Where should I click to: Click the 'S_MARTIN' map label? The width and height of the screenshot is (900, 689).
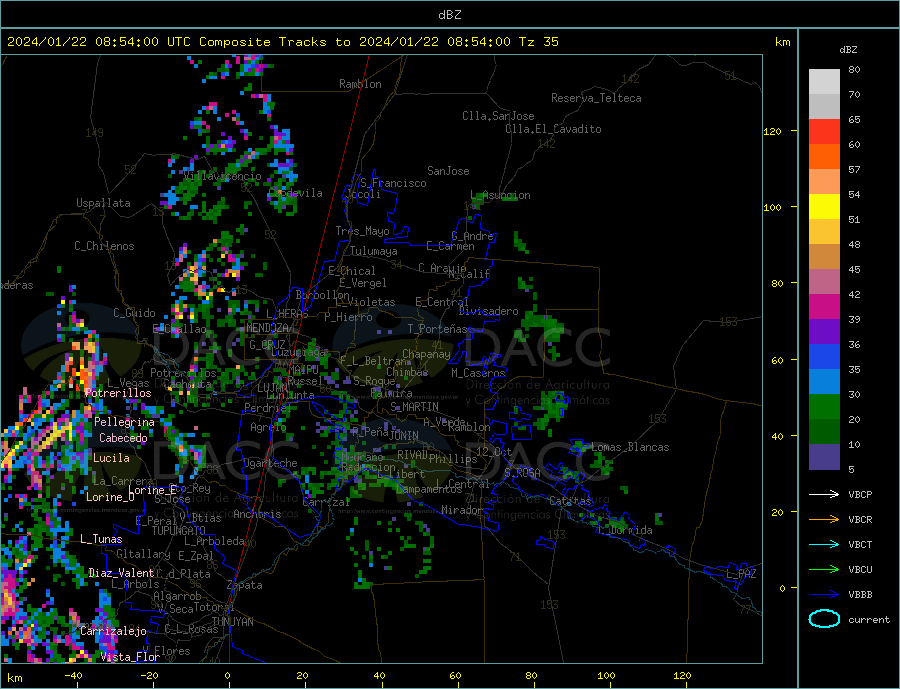click(x=414, y=407)
